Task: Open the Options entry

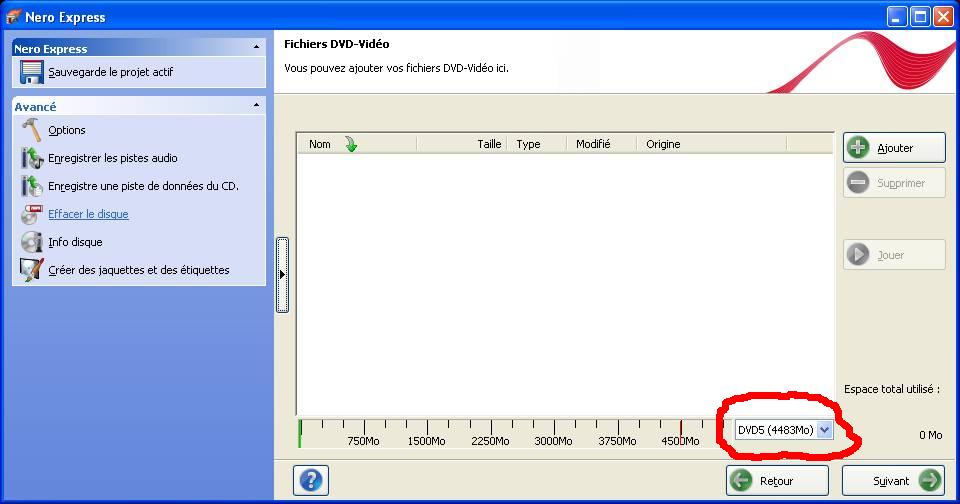Action: 67,130
